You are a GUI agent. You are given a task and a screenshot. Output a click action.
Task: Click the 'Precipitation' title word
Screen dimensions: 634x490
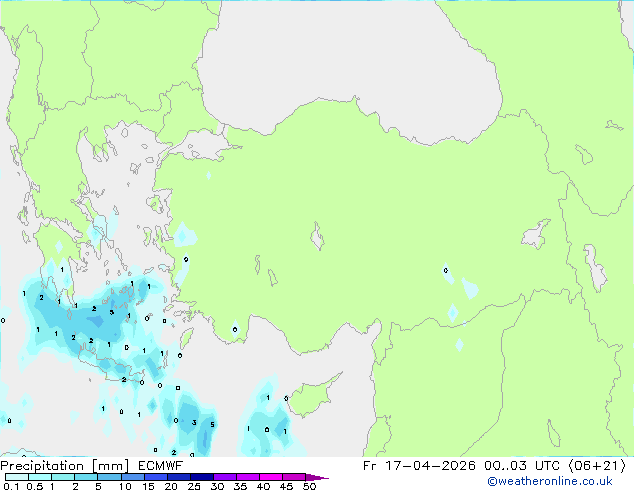[42, 466]
